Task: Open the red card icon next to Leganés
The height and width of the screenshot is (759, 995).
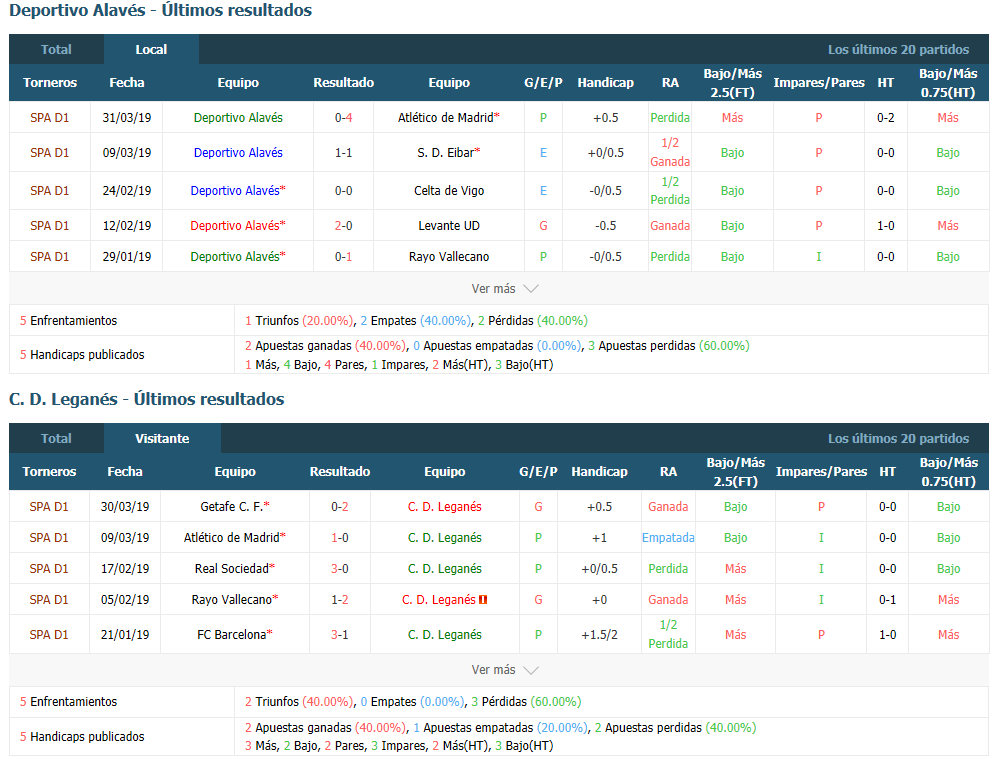Action: click(x=483, y=600)
